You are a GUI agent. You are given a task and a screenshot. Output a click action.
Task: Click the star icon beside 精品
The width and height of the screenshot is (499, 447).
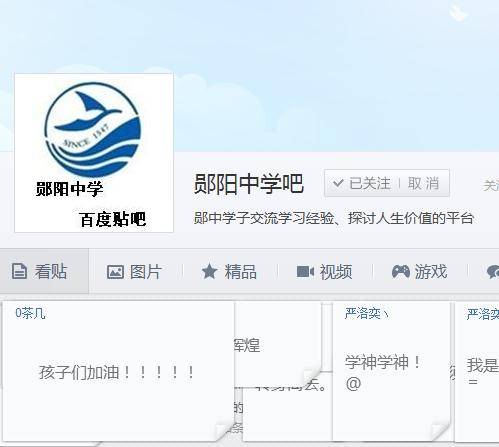(209, 271)
